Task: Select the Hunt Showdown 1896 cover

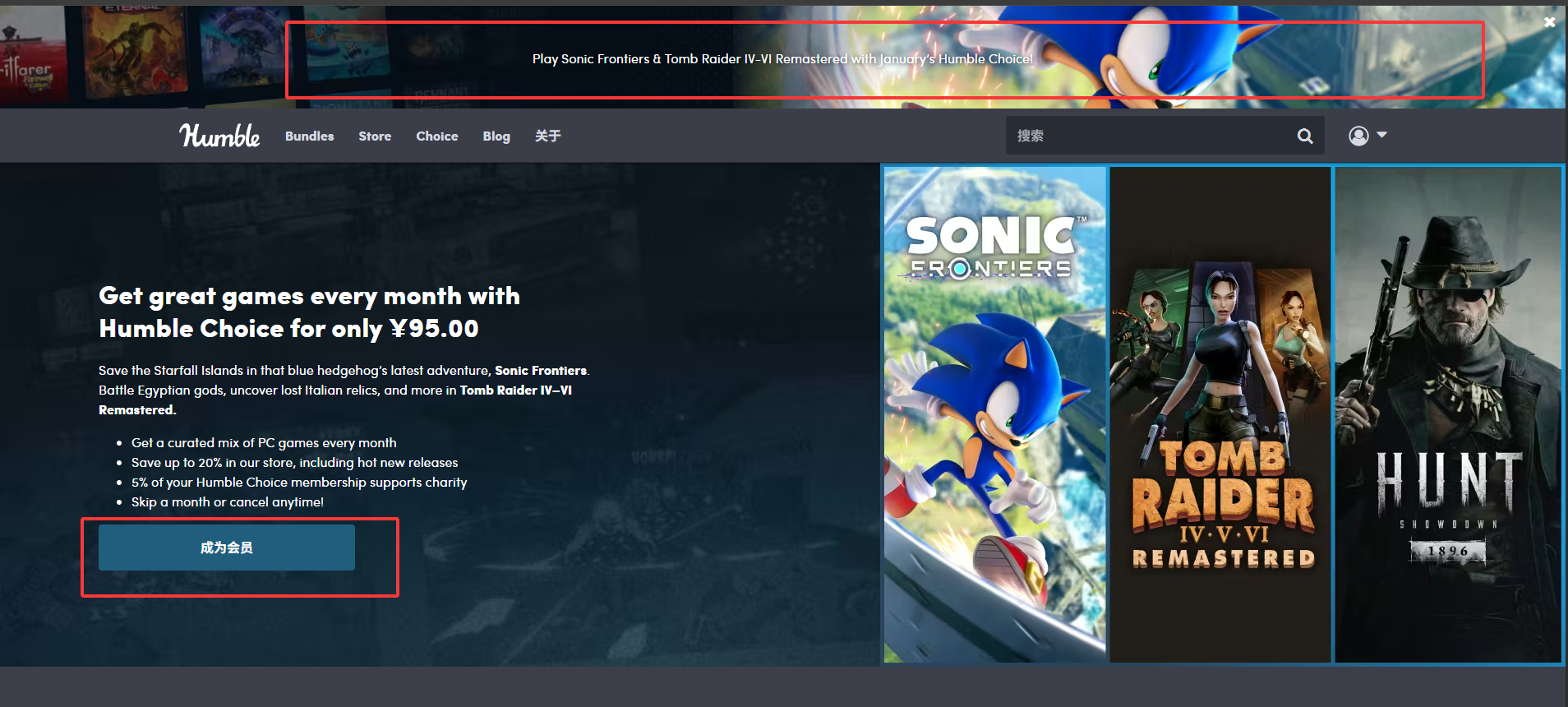Action: click(x=1448, y=414)
